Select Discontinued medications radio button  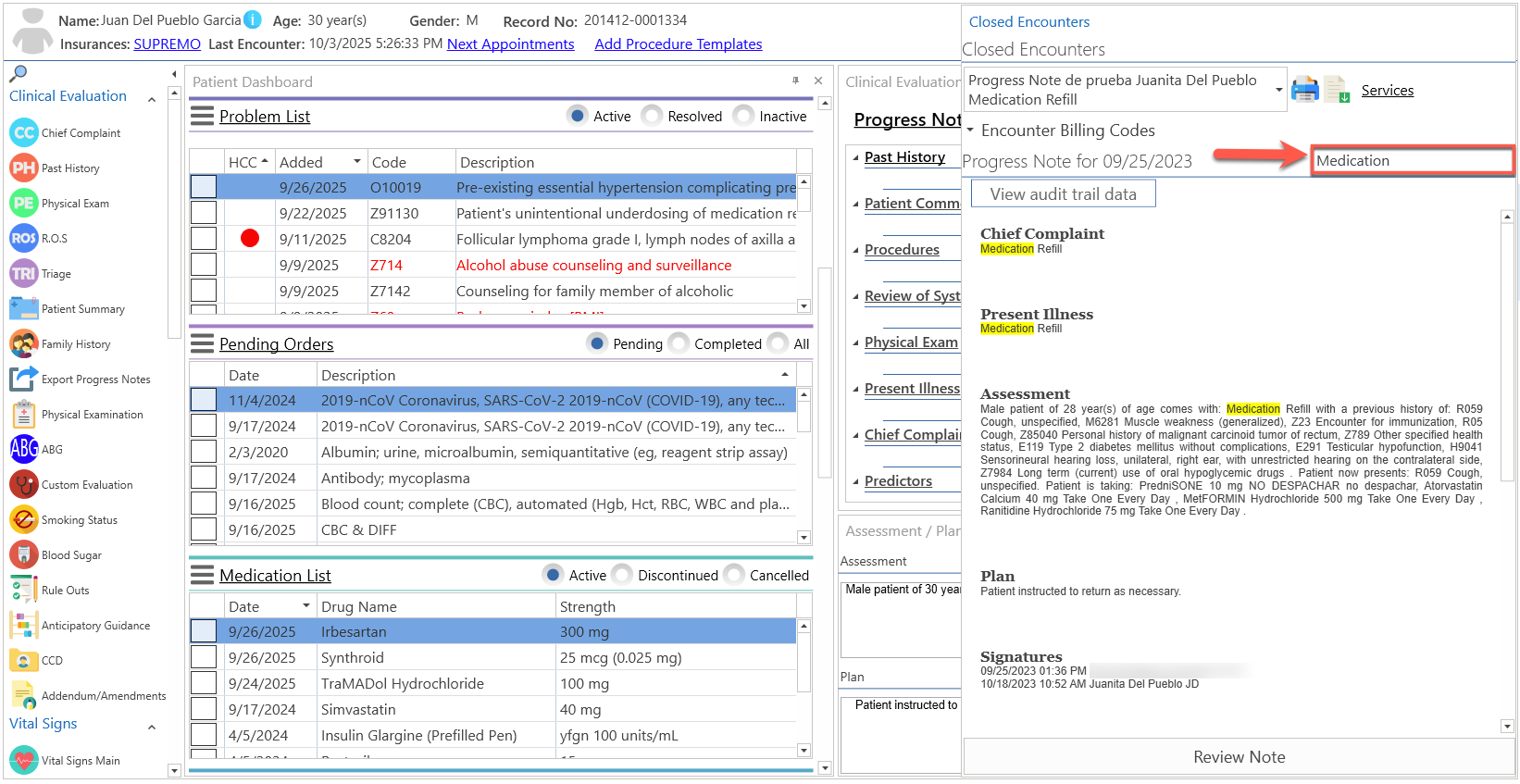pos(622,575)
